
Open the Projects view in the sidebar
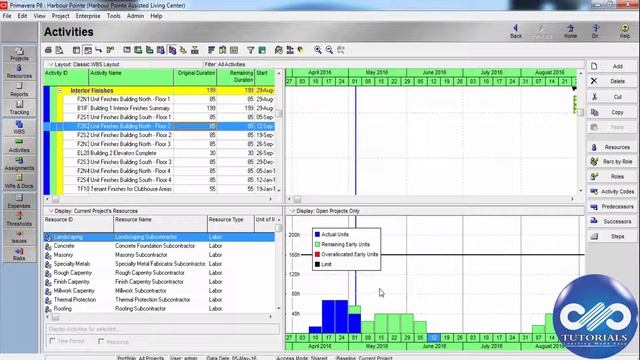pyautogui.click(x=19, y=54)
